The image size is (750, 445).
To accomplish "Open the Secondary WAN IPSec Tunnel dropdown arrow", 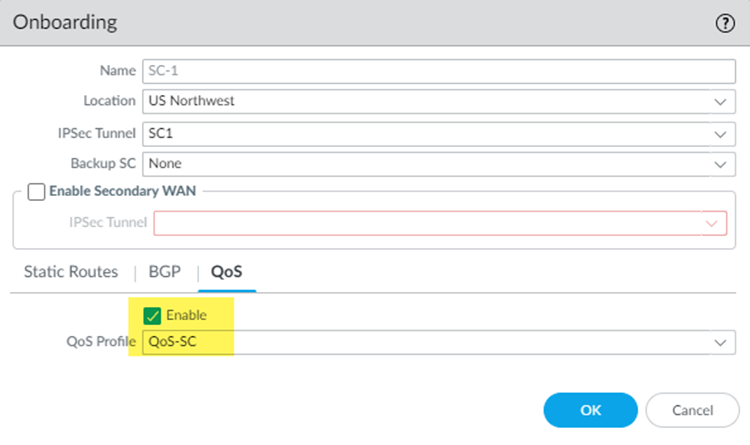I will (712, 223).
